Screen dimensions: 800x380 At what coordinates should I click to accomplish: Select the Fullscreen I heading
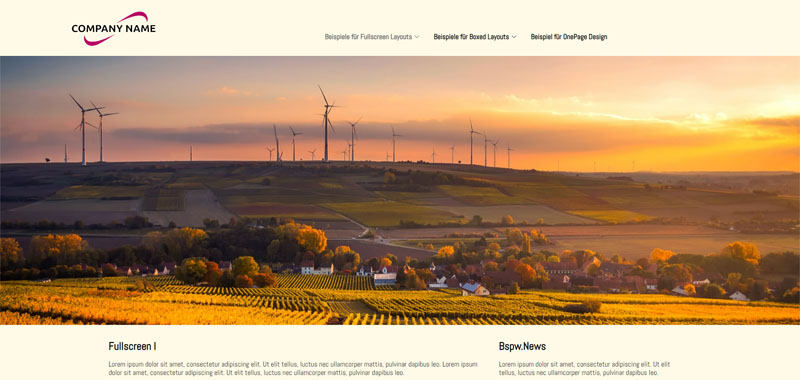pos(132,346)
